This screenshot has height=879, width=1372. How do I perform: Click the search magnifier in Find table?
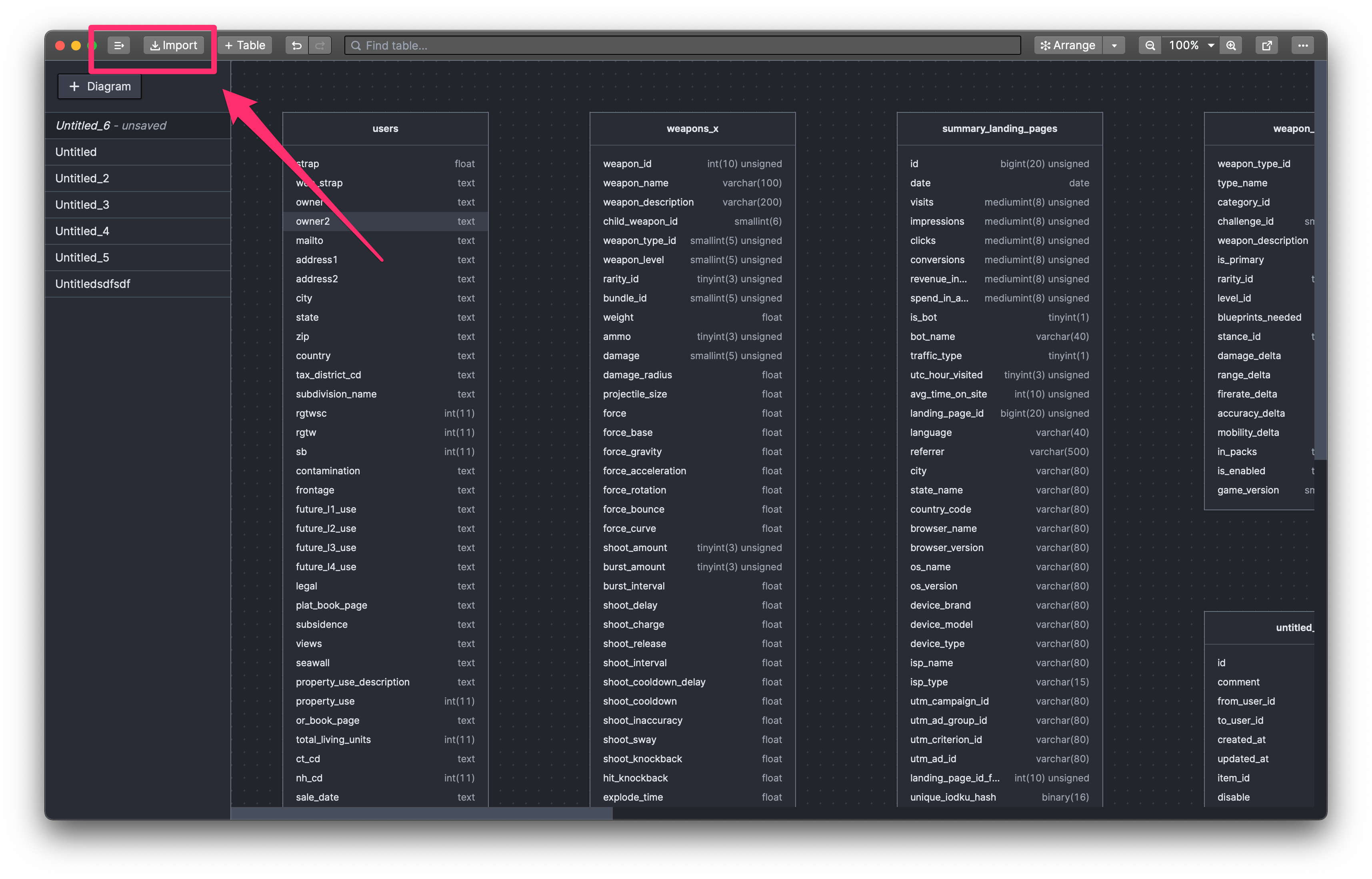tap(356, 45)
